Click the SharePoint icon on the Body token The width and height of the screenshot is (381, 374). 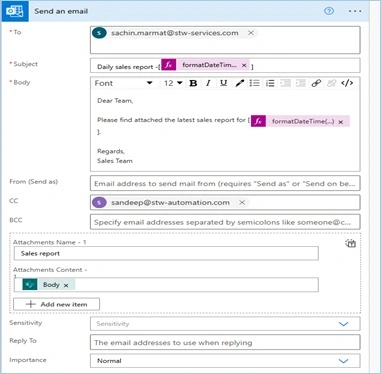[30, 284]
